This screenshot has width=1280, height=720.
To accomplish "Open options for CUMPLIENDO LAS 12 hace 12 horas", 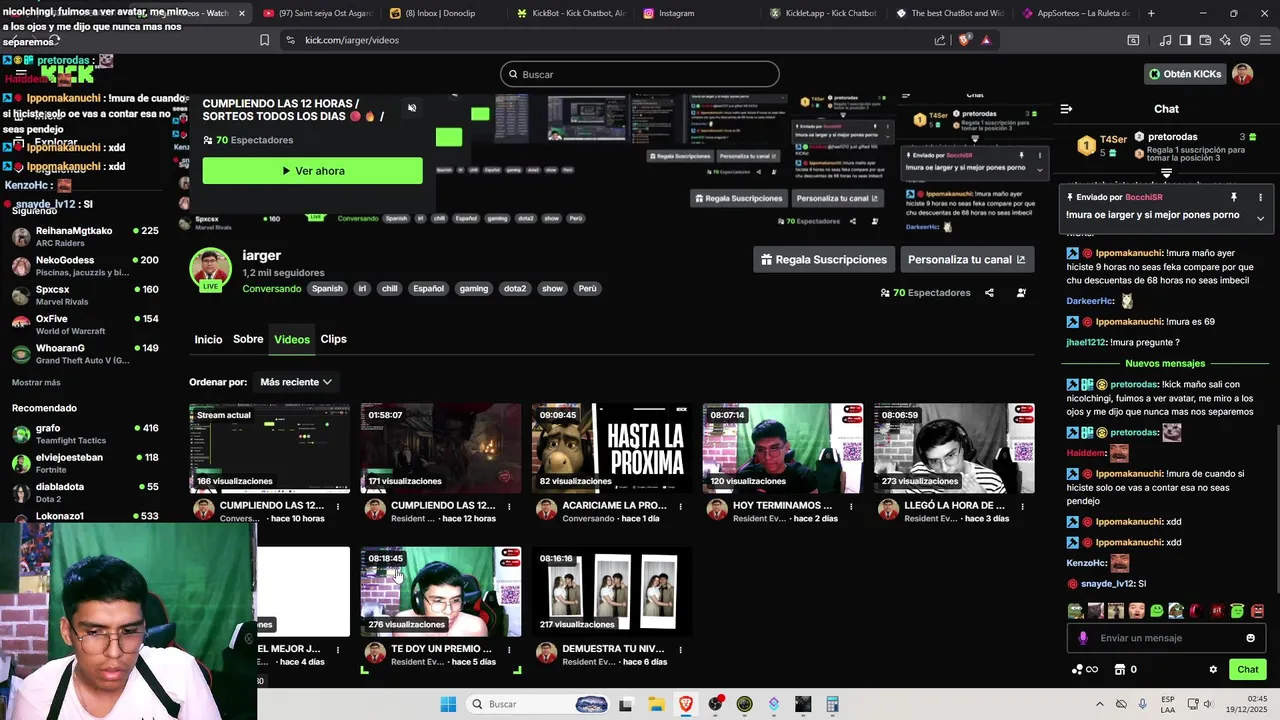I will 509,506.
